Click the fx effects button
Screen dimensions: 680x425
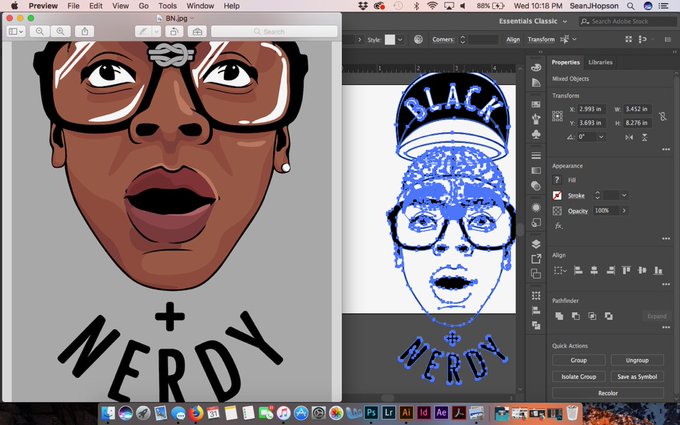[x=558, y=226]
